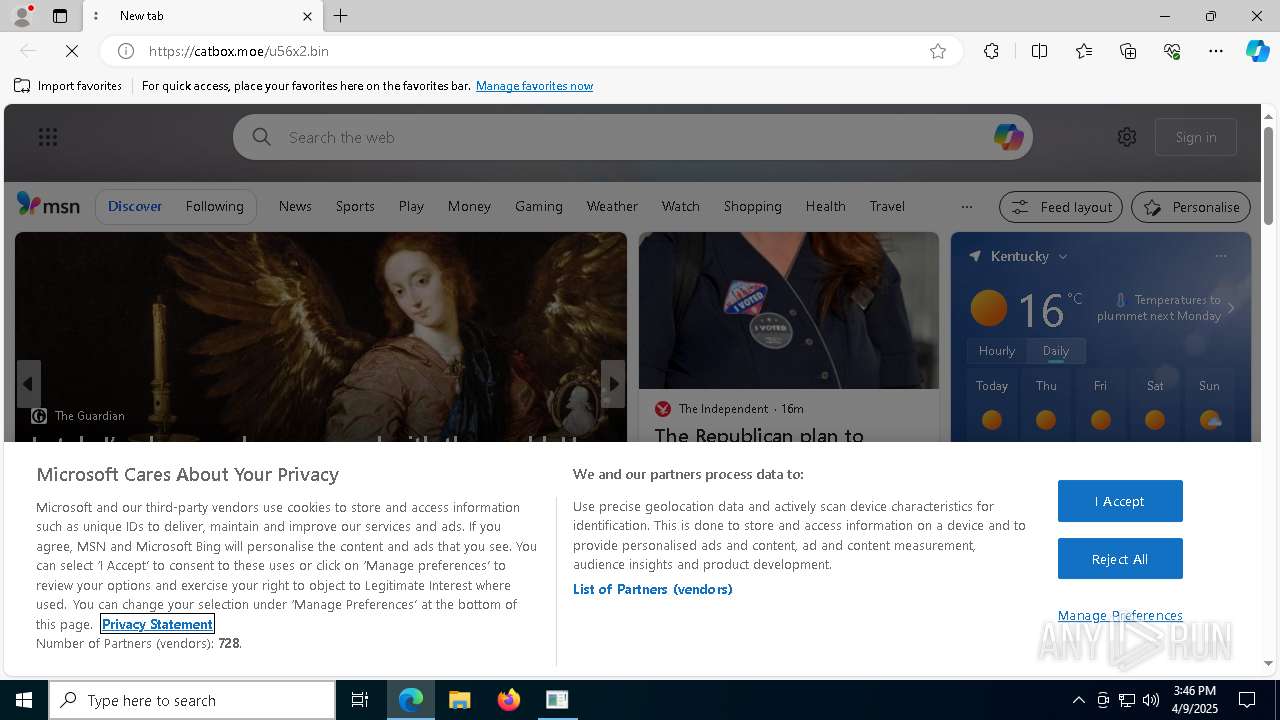Image resolution: width=1280 pixels, height=720 pixels.
Task: Open Feed layout options
Action: point(1062,207)
